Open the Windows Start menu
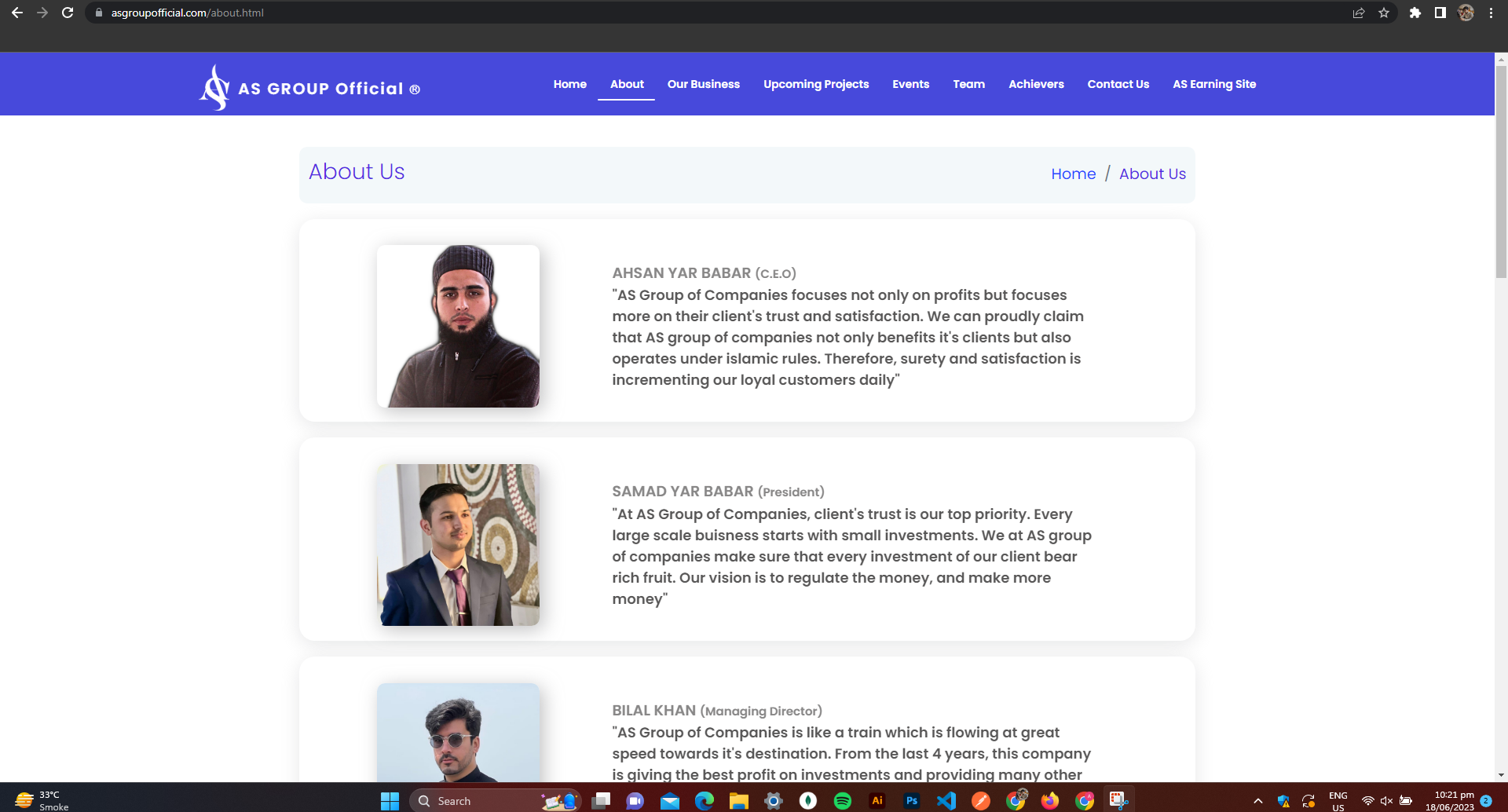This screenshot has width=1508, height=812. tap(390, 801)
